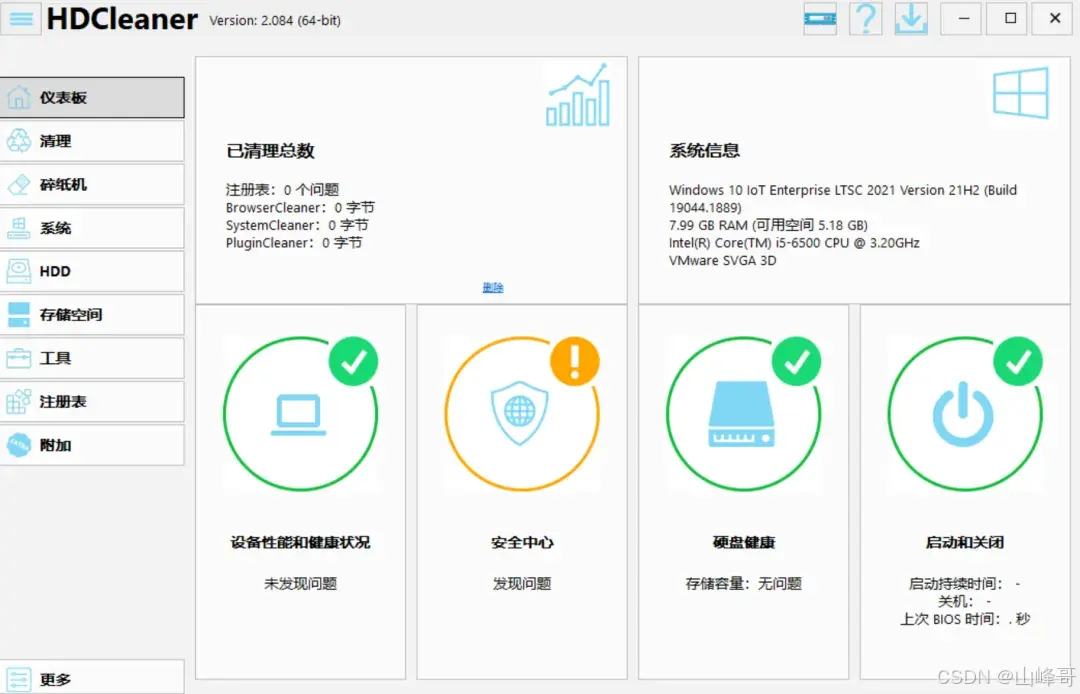Open the 仪表板 dashboard tab
The width and height of the screenshot is (1080, 694).
(92, 98)
